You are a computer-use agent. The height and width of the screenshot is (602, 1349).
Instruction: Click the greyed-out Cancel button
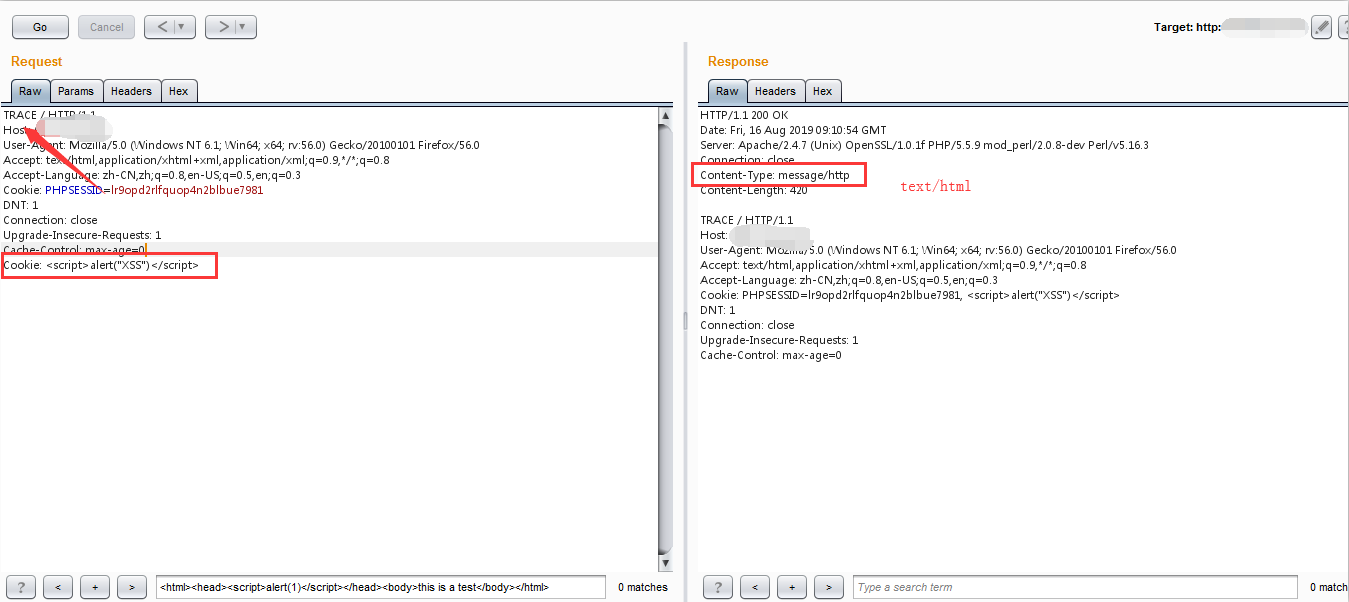point(107,27)
